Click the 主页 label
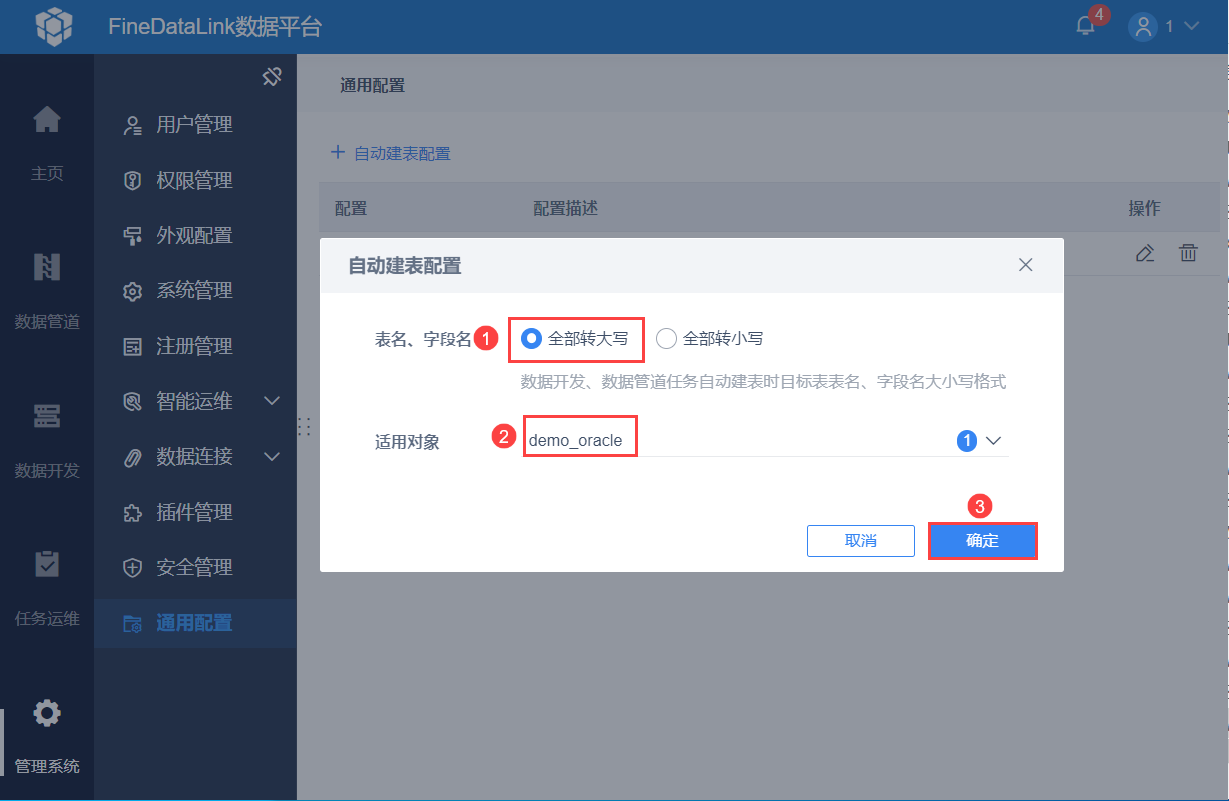 47,174
